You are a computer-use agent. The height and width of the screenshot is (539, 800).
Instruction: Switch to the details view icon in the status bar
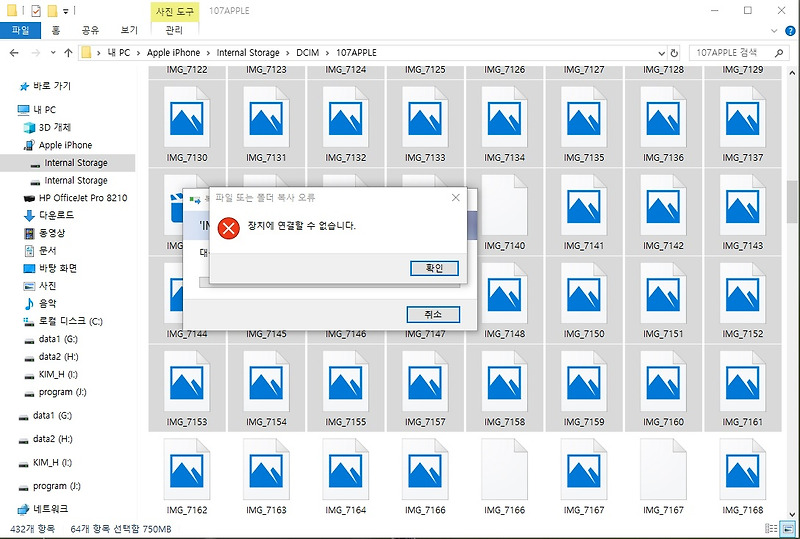pyautogui.click(x=771, y=529)
